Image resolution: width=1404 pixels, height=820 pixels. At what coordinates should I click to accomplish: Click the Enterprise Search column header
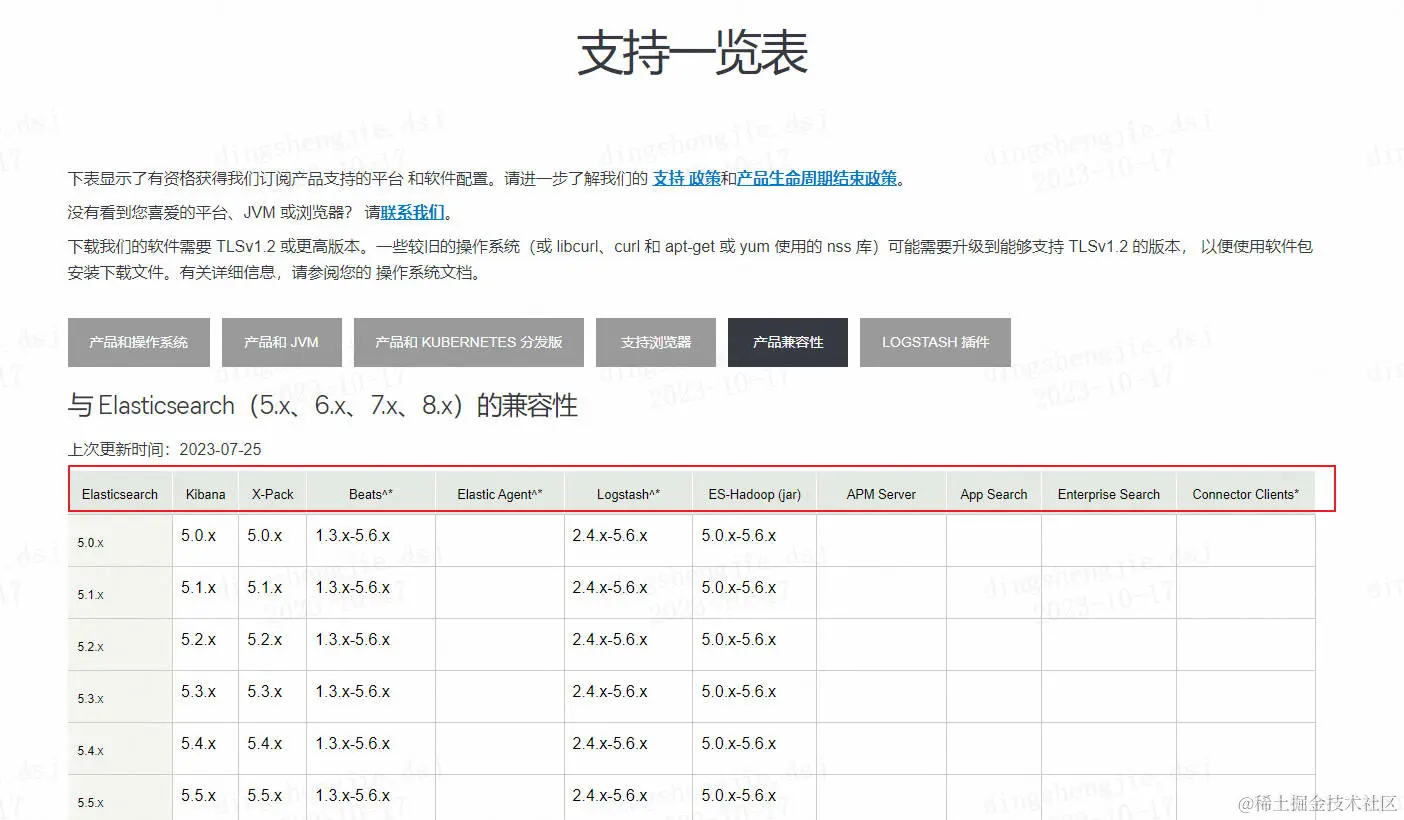tap(1109, 494)
